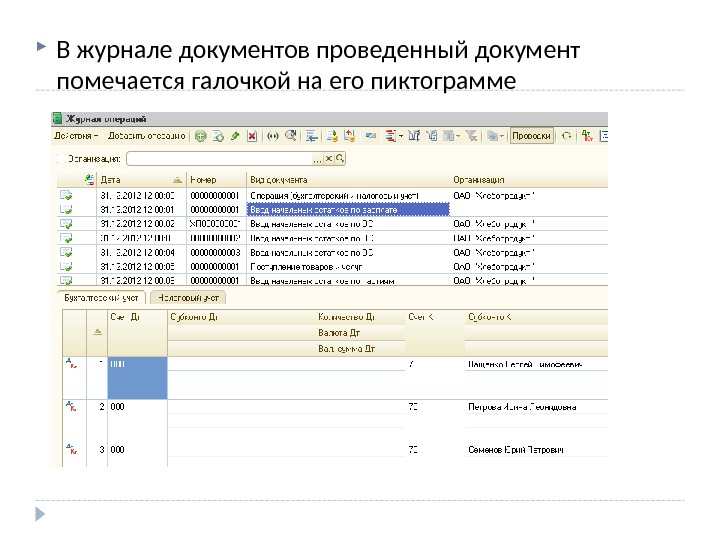720x540 pixels.
Task: Click the Добавить операцию button
Action: (146, 136)
